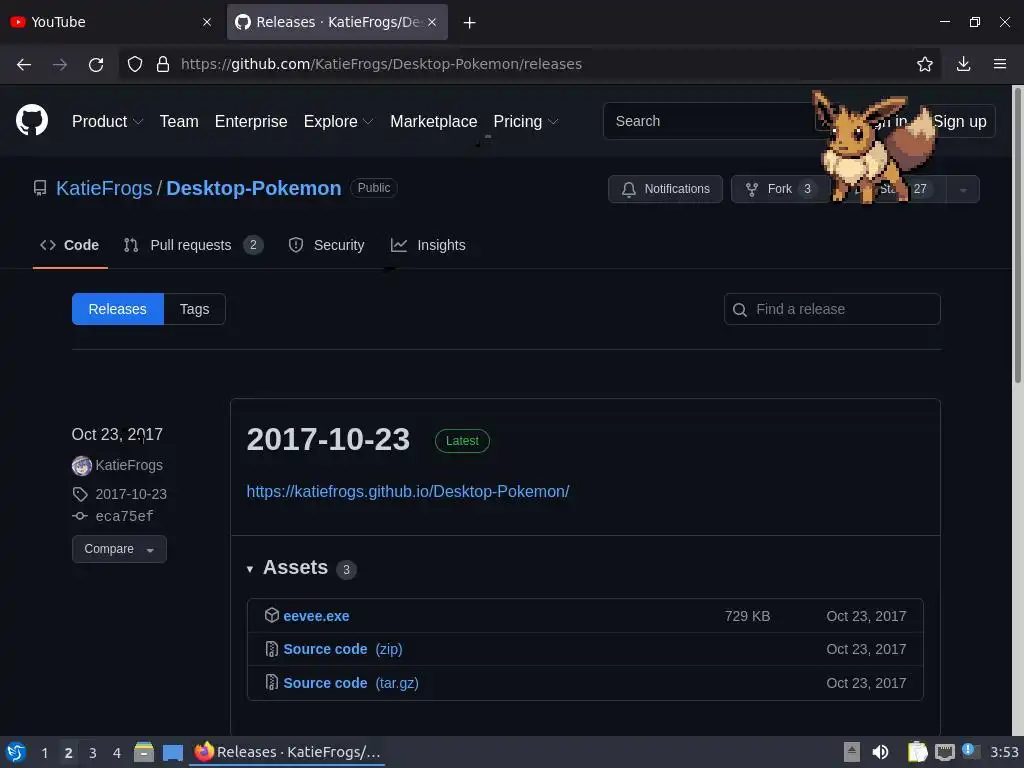Visit katiefrogs.github.io/Desktop-Pokemon link

[x=408, y=491]
